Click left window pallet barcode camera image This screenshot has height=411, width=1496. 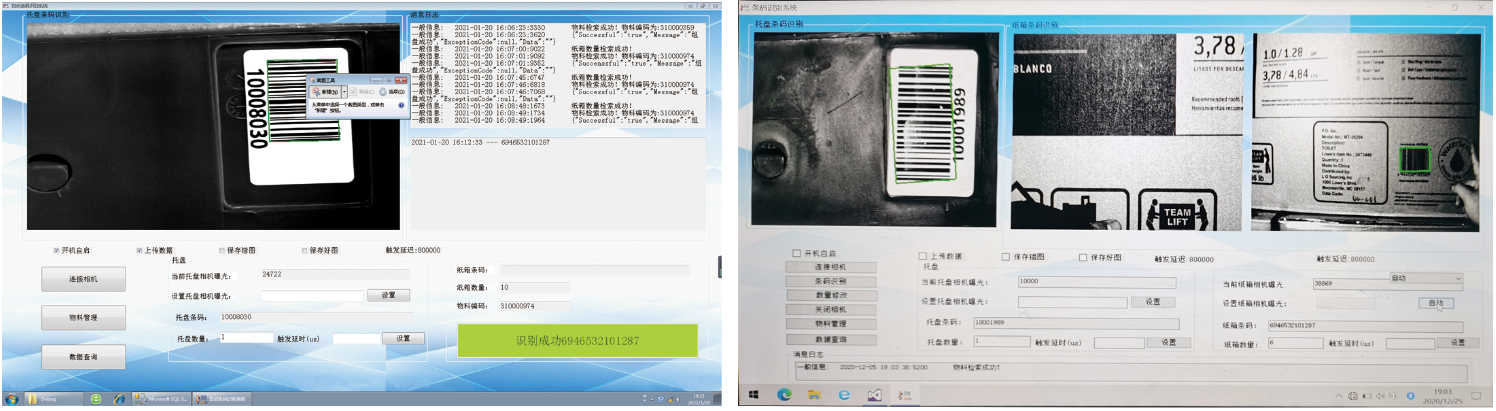[215, 127]
